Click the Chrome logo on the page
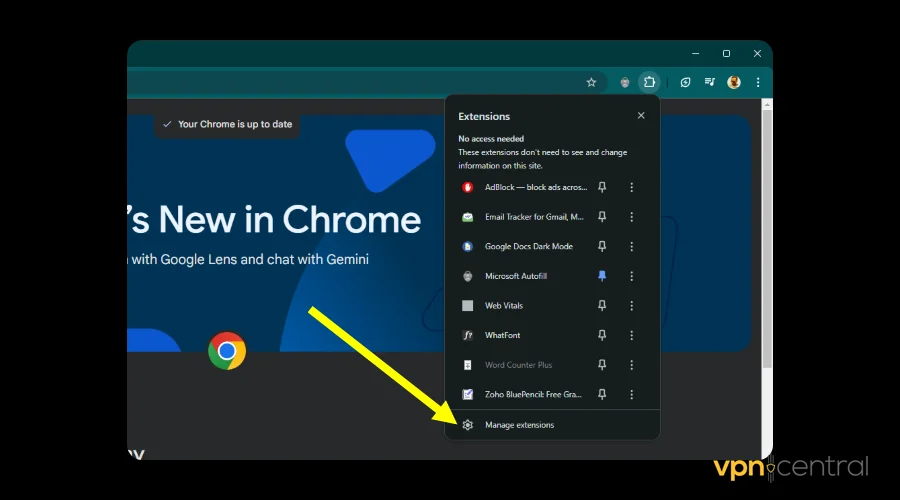The image size is (900, 500). pyautogui.click(x=227, y=351)
